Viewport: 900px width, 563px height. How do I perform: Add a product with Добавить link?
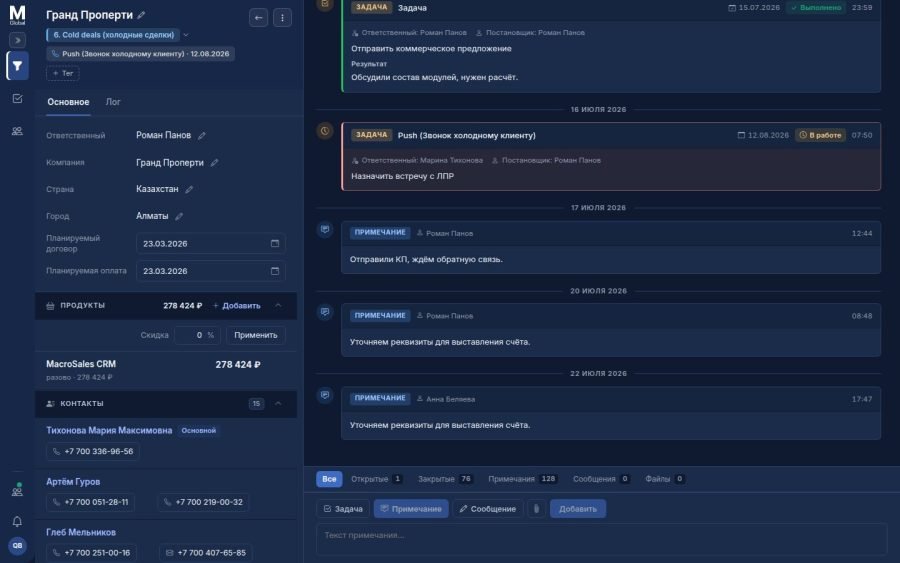click(x=237, y=306)
